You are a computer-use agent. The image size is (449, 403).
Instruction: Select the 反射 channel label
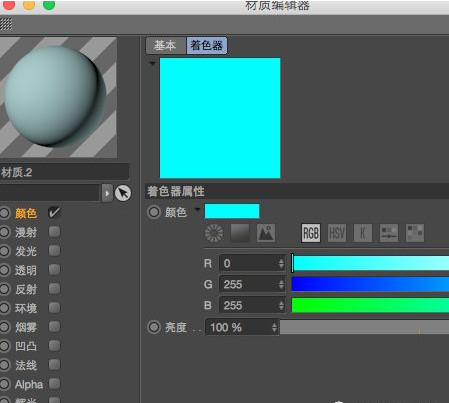click(x=26, y=289)
